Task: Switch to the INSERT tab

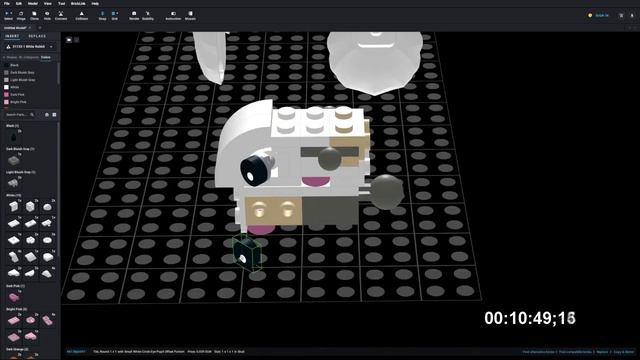Action: (12, 36)
